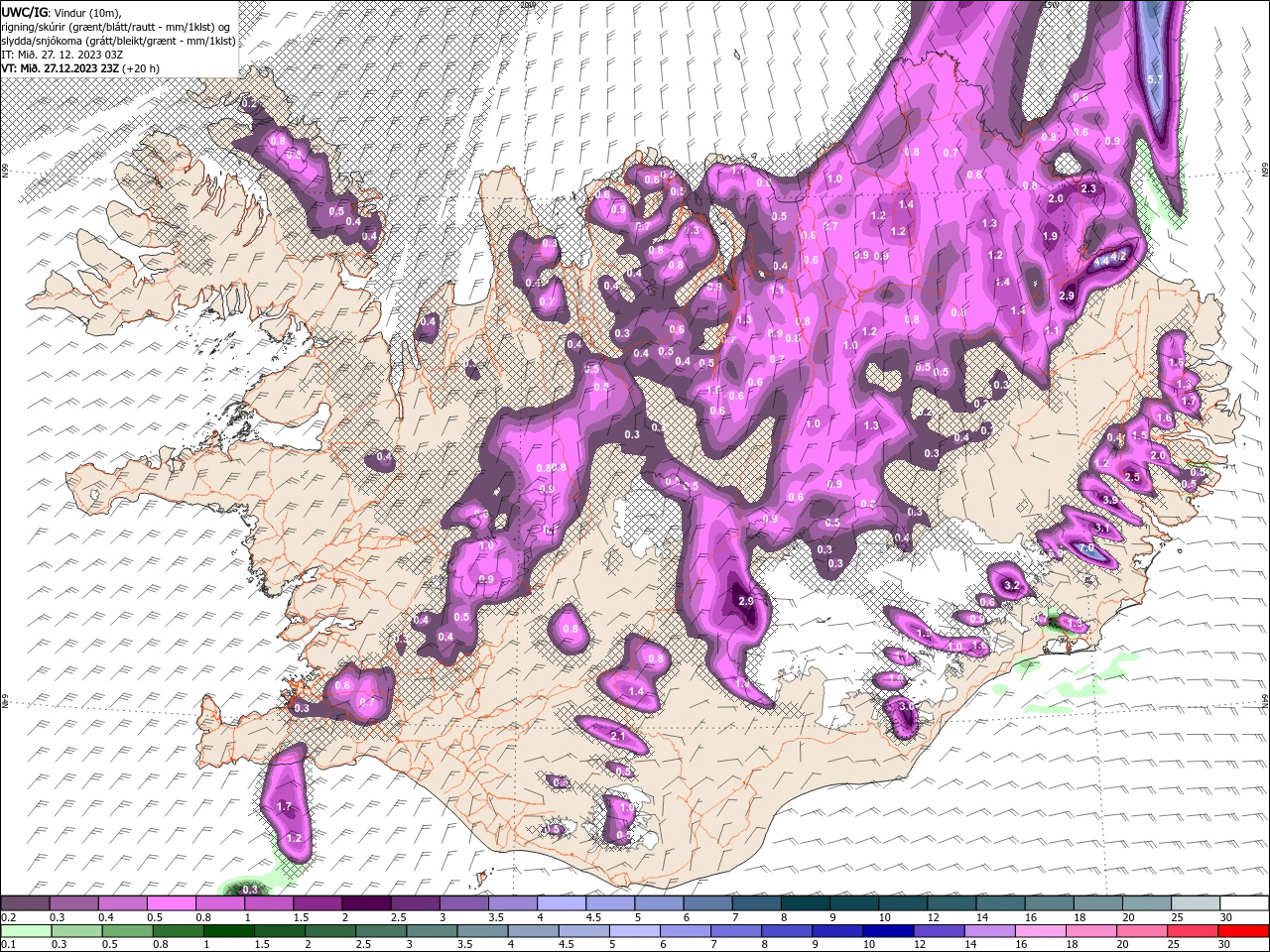Pick the crimson 25 swatch in the rain scale
Viewport: 1270px width, 952px height.
[x=1193, y=930]
